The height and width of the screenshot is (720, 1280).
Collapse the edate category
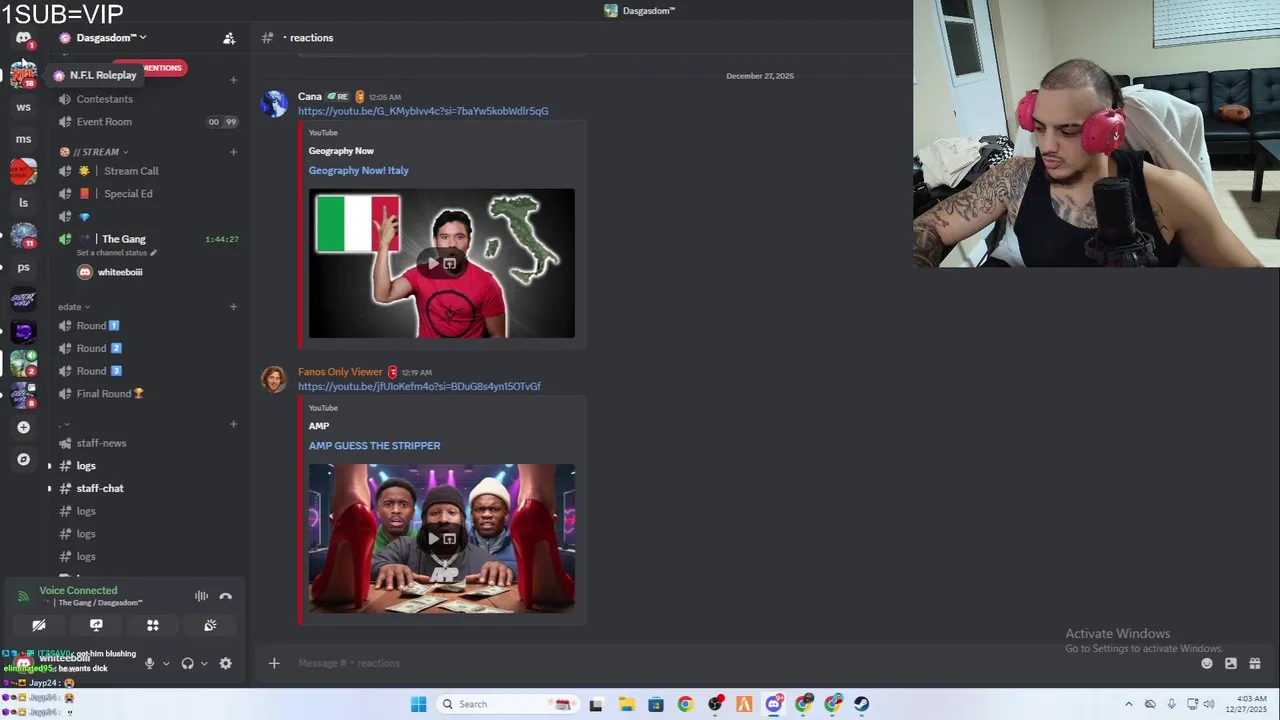(x=74, y=307)
